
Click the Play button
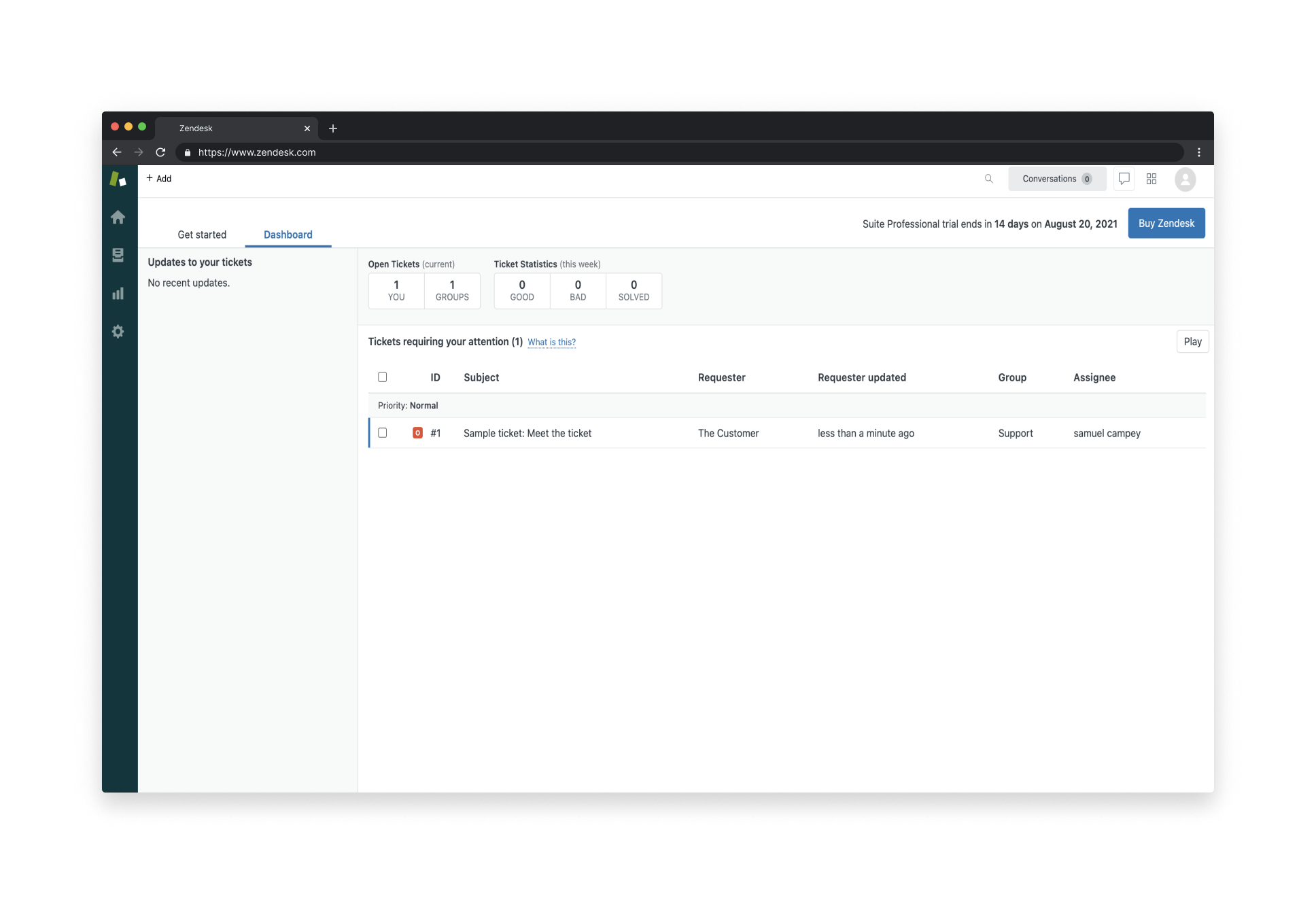(1192, 342)
